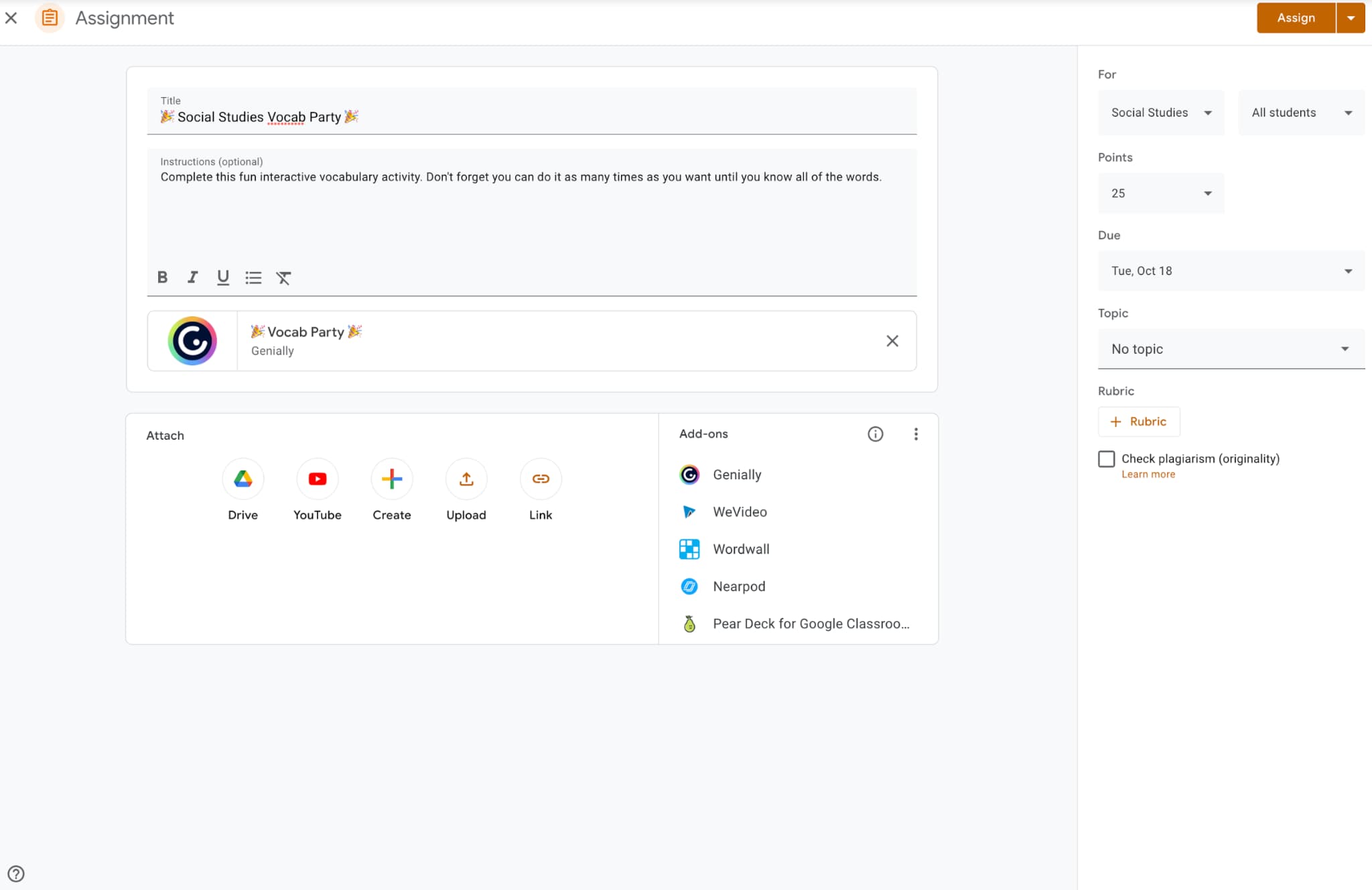1372x890 pixels.
Task: Click the Bold formatting icon
Action: coord(162,277)
